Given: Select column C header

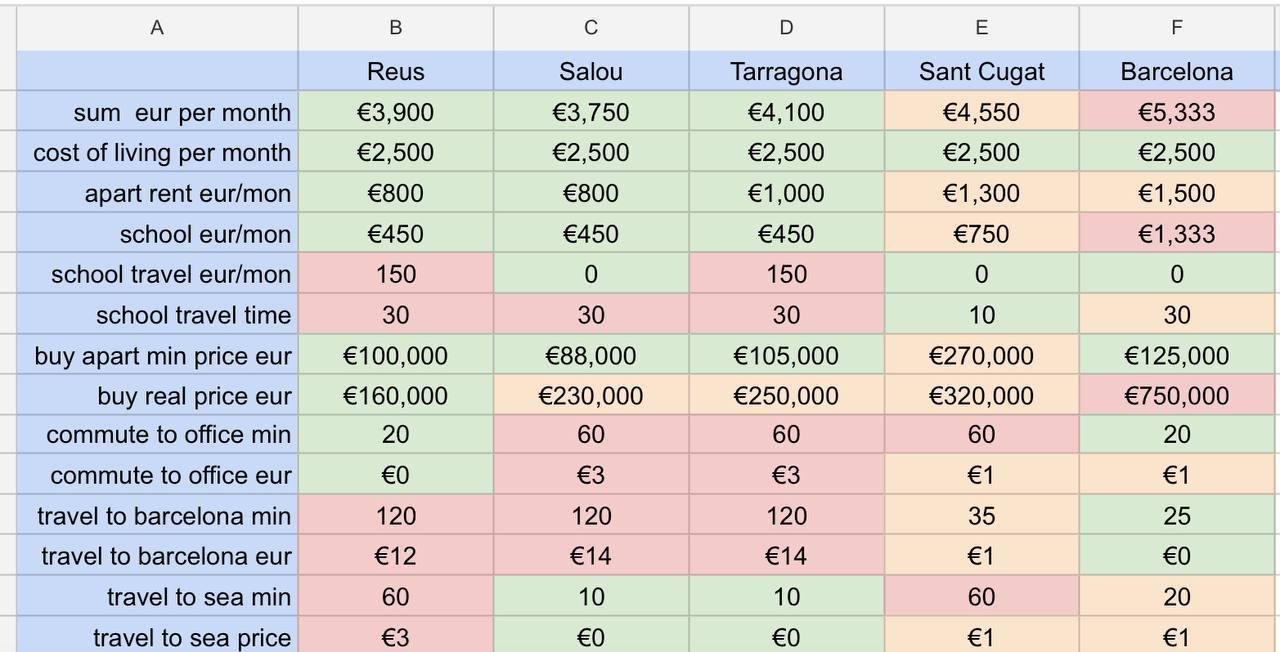Looking at the screenshot, I should 591,28.
